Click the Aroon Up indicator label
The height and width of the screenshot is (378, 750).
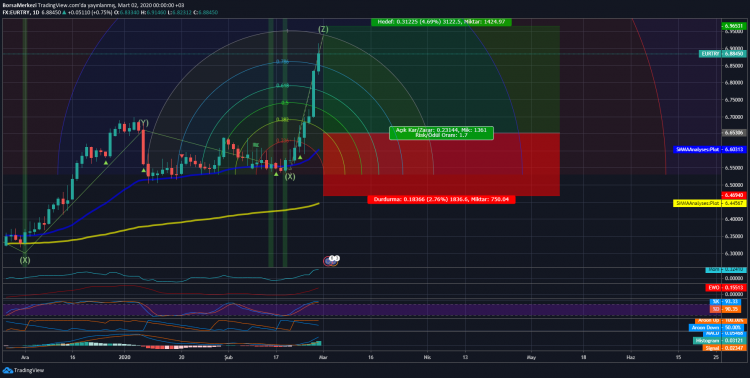tap(721, 321)
